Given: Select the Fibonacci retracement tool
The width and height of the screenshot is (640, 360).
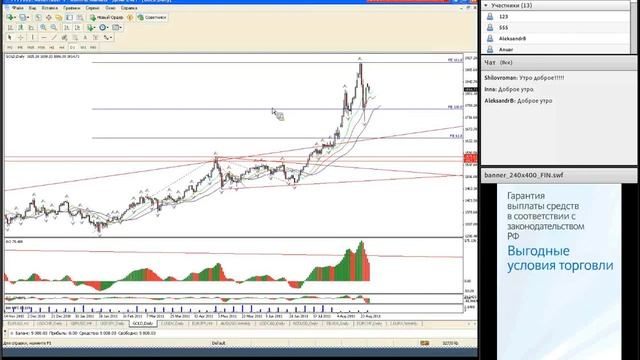Looking at the screenshot, I should (x=75, y=38).
